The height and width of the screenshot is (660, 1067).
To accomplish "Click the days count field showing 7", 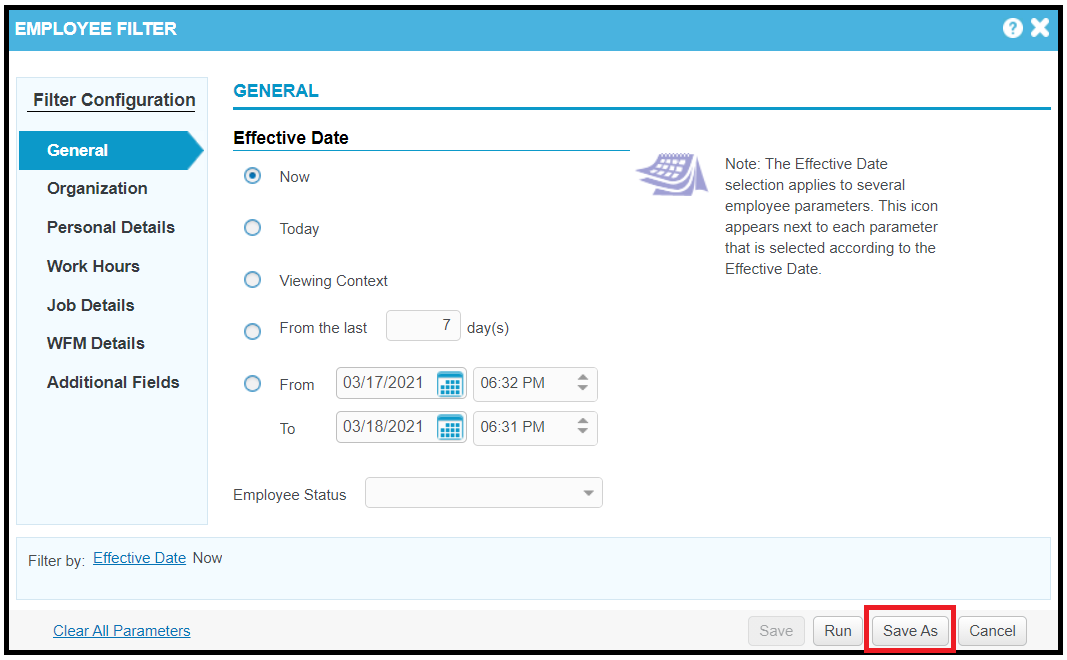I will (x=423, y=325).
